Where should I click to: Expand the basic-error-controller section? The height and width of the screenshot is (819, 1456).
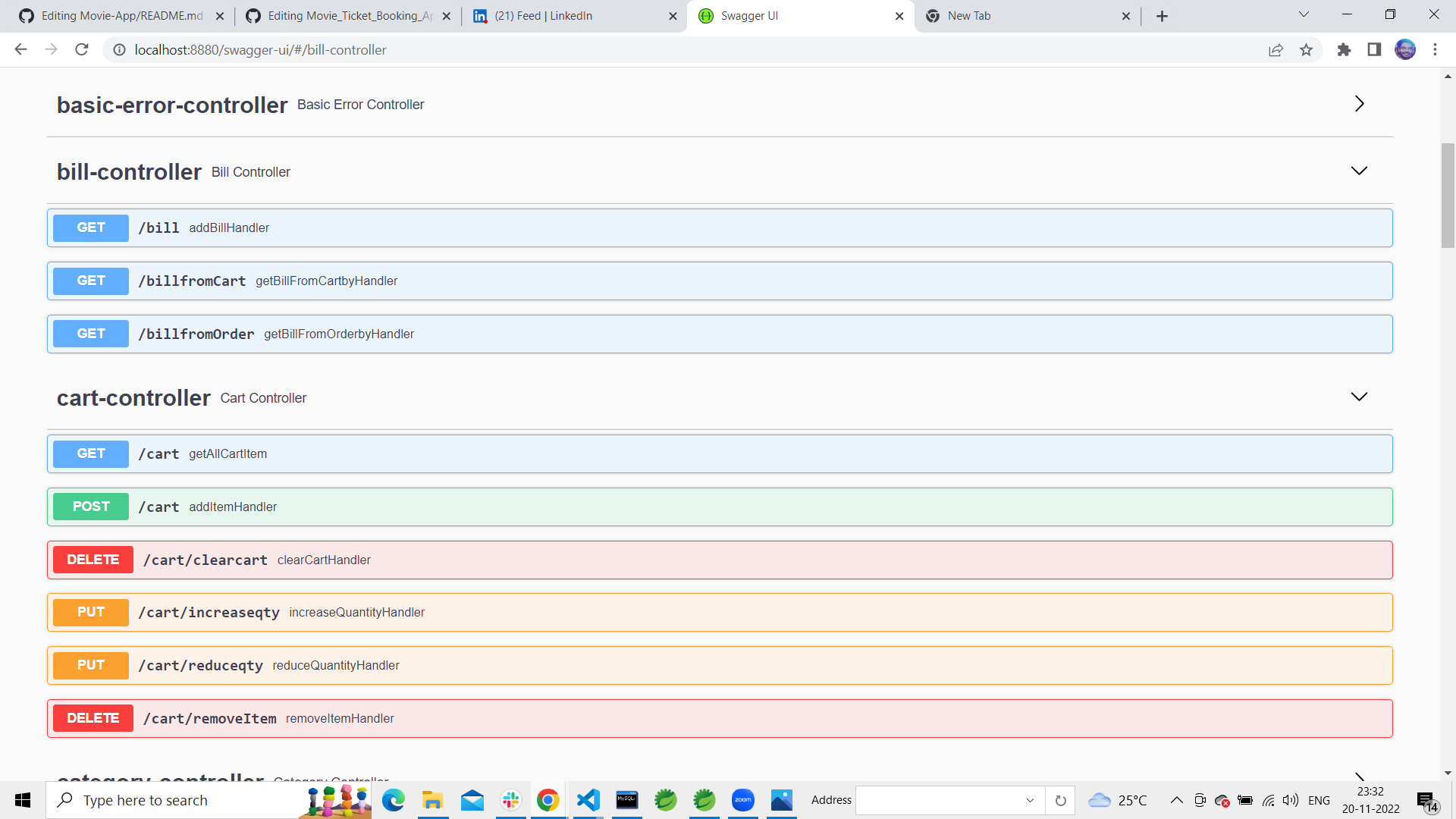tap(1359, 104)
